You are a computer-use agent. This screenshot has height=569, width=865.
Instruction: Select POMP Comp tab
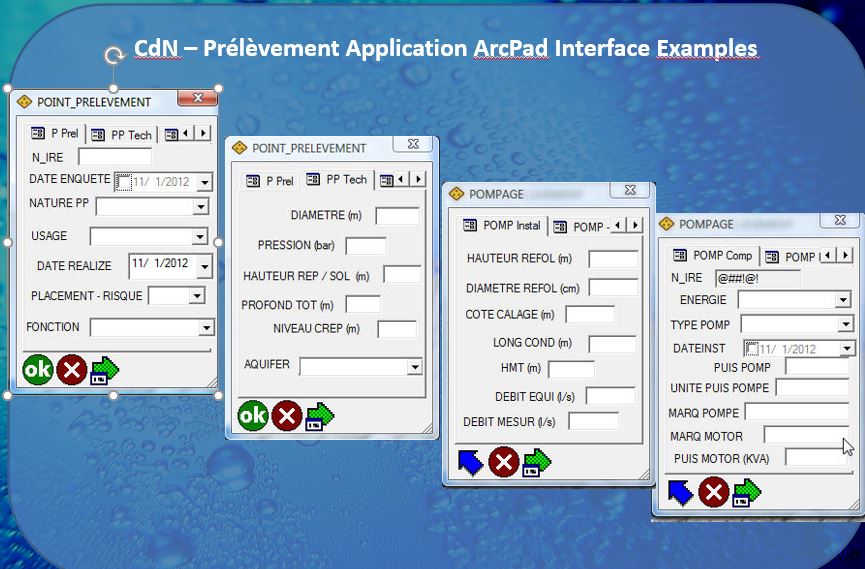pos(713,255)
